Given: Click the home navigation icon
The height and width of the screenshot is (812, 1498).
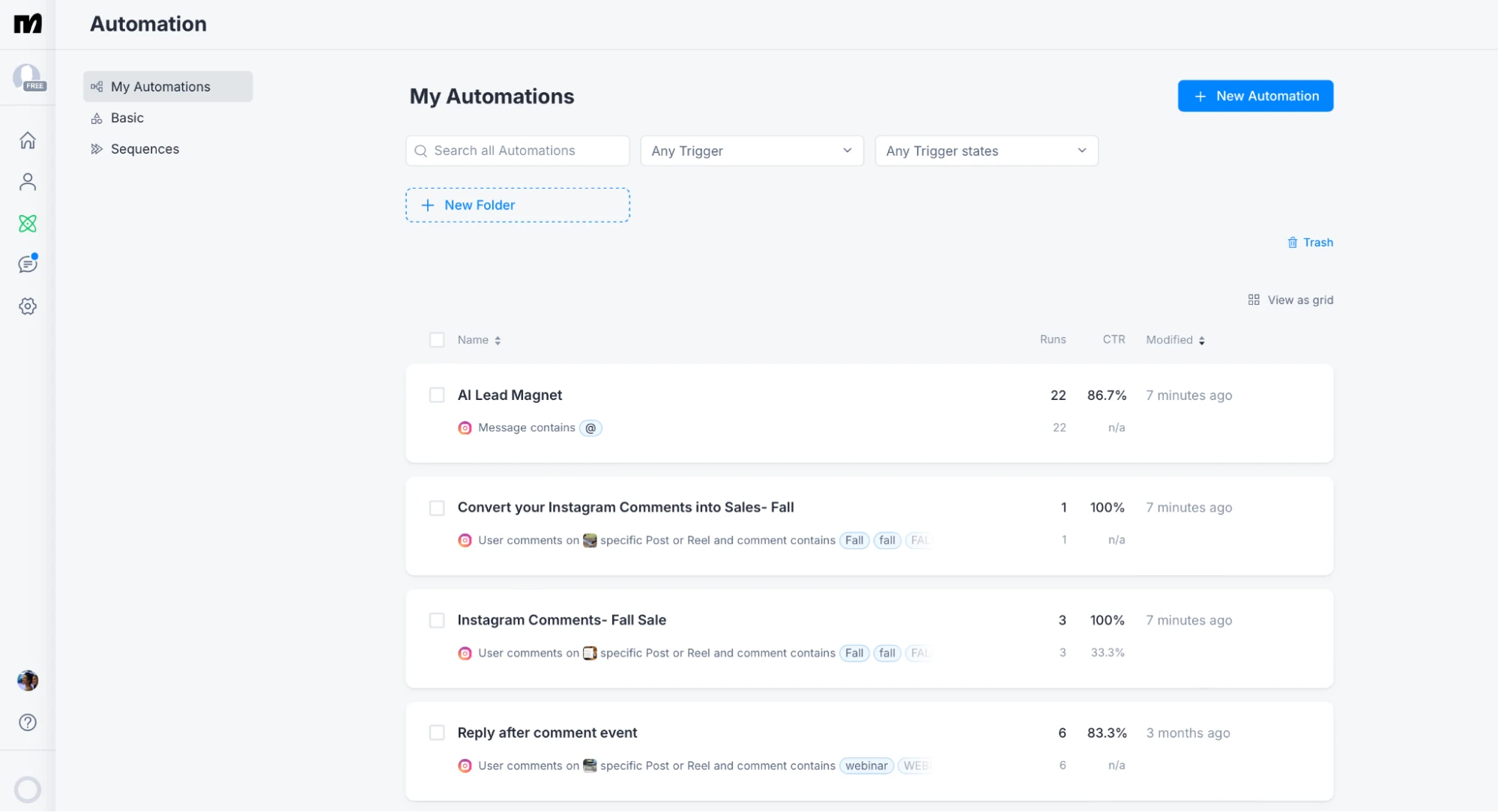Looking at the screenshot, I should 28,139.
